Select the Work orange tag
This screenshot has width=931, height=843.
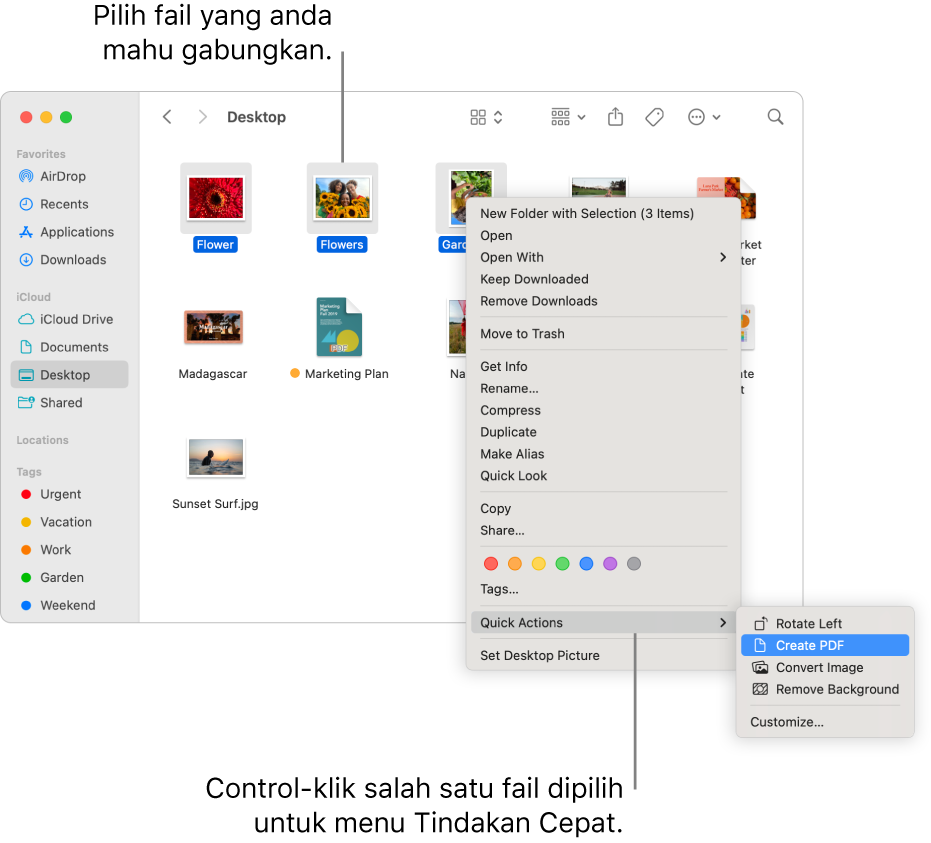[69, 550]
